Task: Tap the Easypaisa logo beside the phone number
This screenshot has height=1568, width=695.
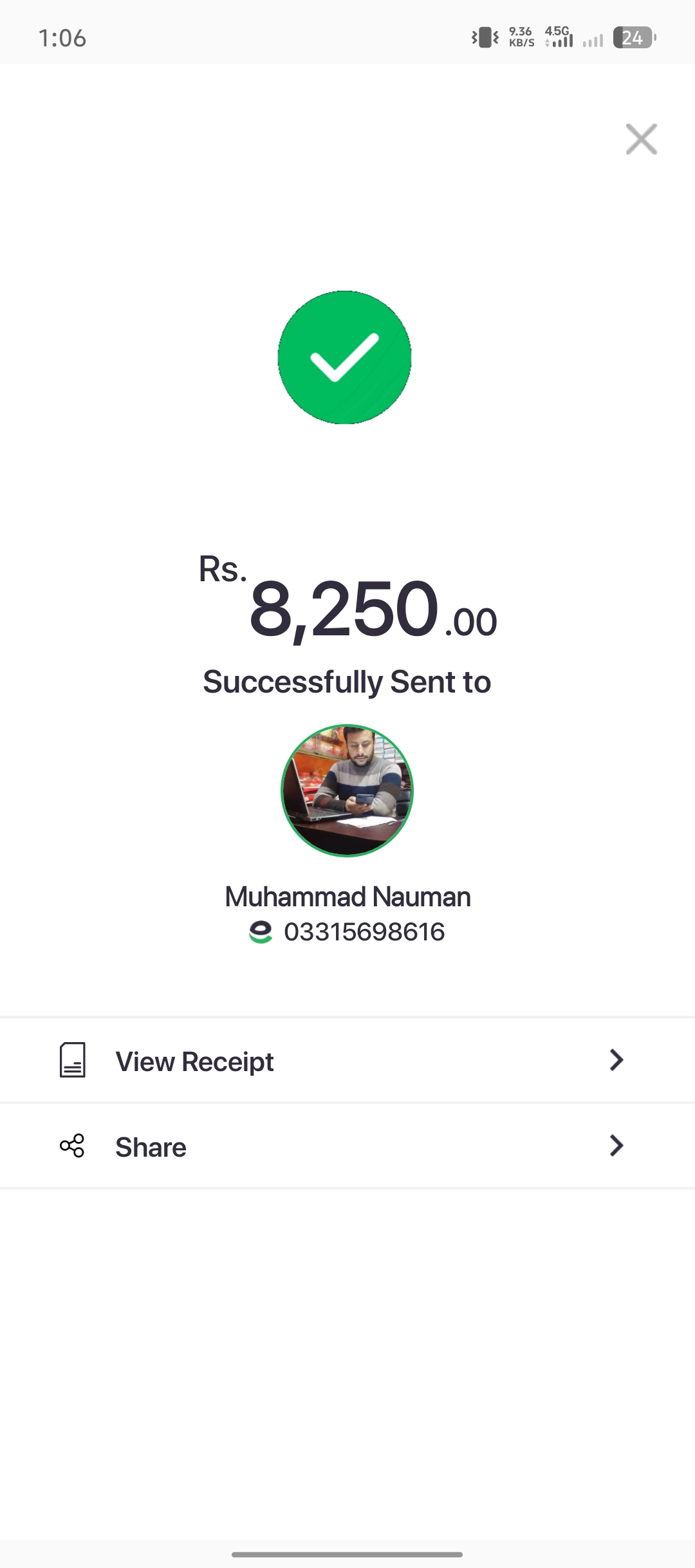Action: (x=261, y=932)
